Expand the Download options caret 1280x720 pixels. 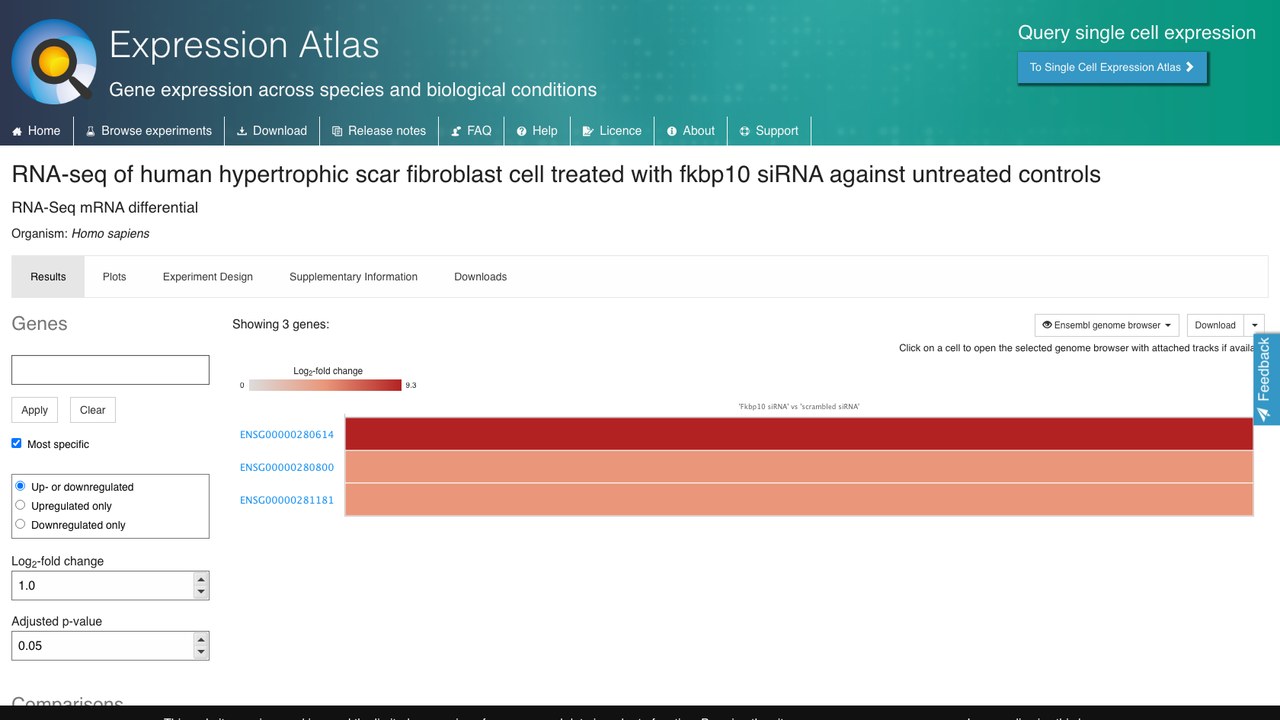tap(1254, 325)
